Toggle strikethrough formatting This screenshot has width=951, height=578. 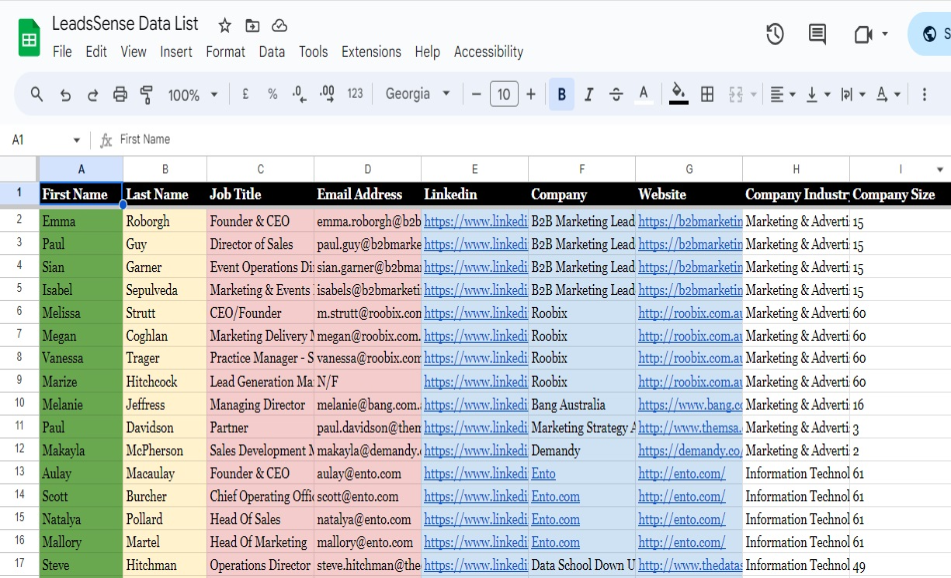pos(615,93)
